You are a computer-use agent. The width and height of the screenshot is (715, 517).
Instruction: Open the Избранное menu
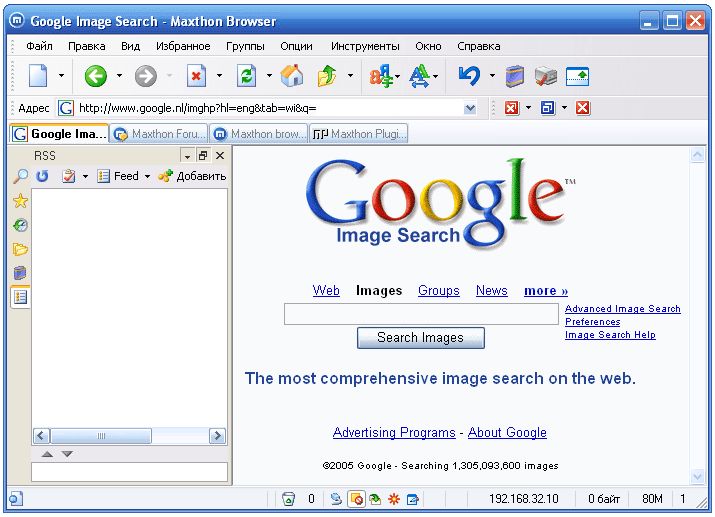coord(183,46)
